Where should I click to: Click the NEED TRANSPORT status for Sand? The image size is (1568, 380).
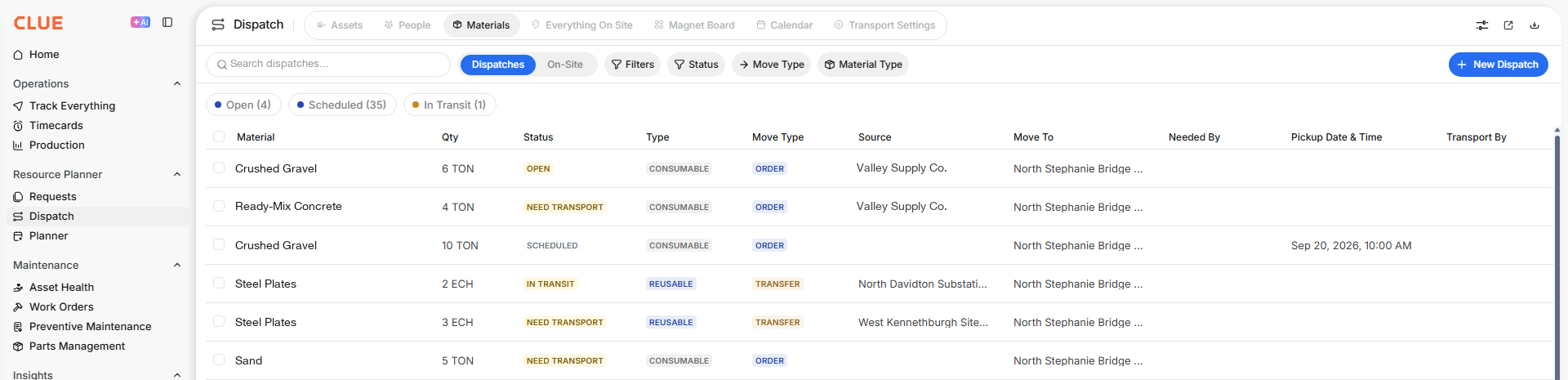pos(565,360)
